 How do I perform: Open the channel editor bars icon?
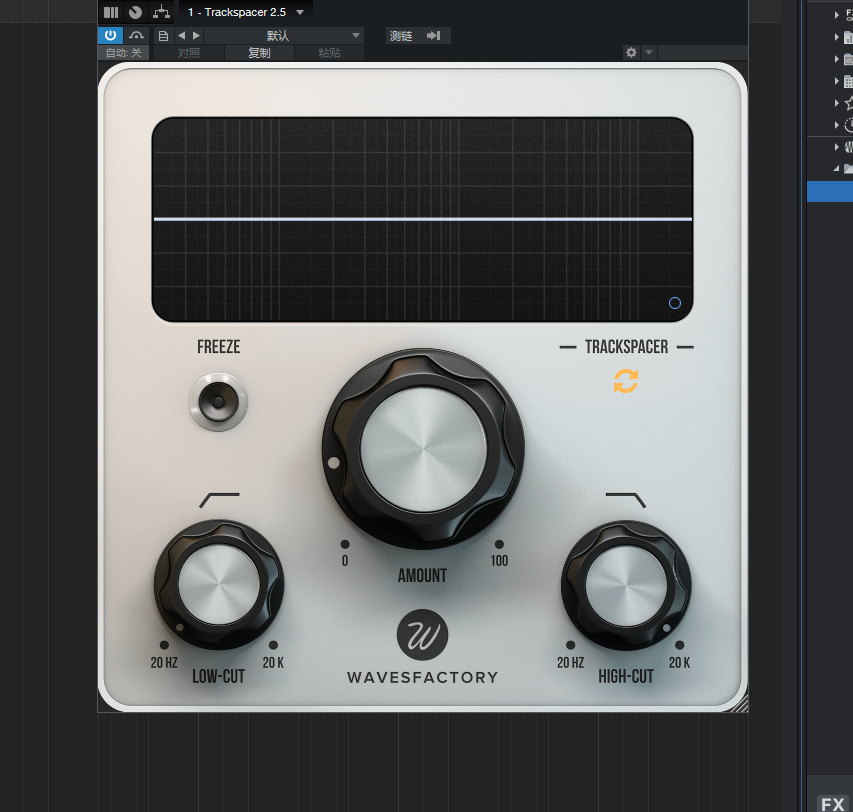pyautogui.click(x=111, y=12)
